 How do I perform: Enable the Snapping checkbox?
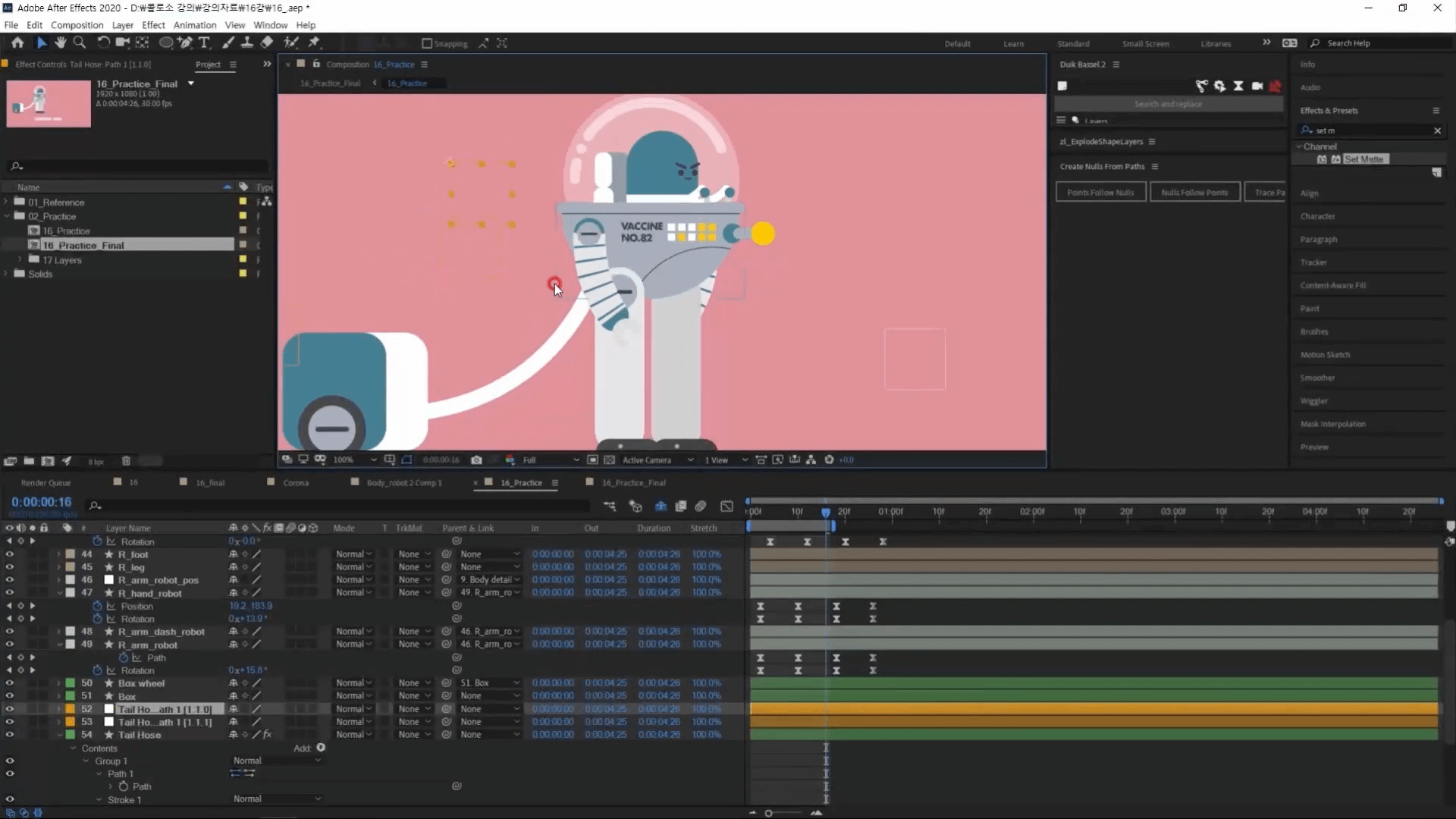pos(427,43)
